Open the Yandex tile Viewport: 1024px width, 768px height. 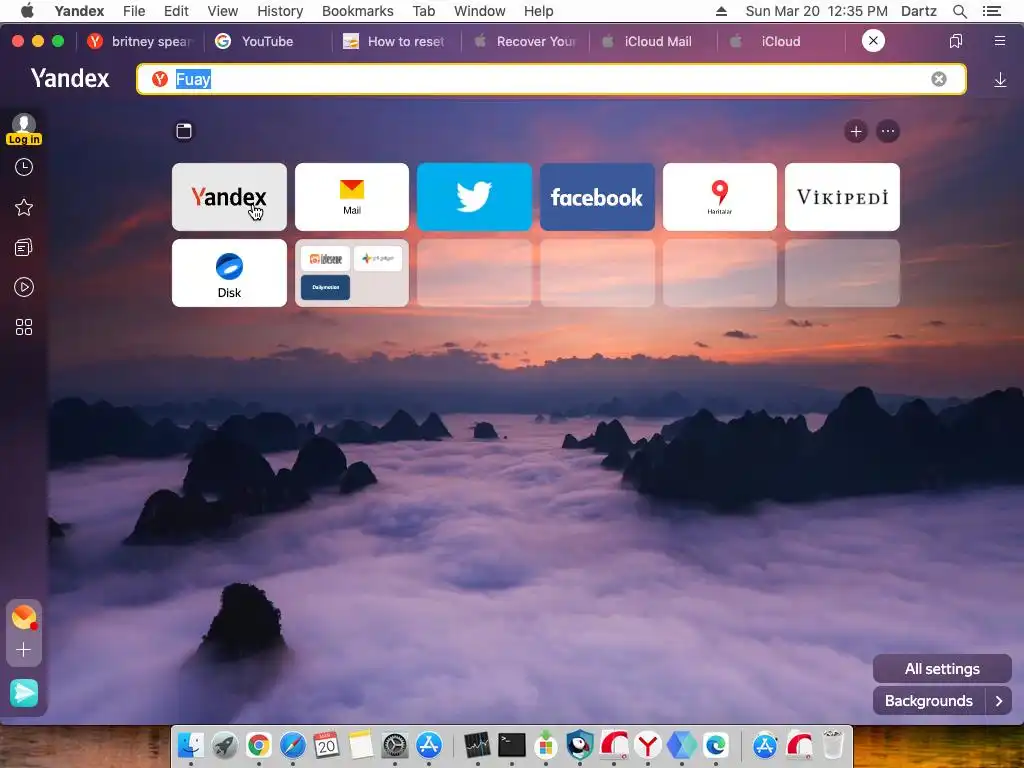point(229,197)
